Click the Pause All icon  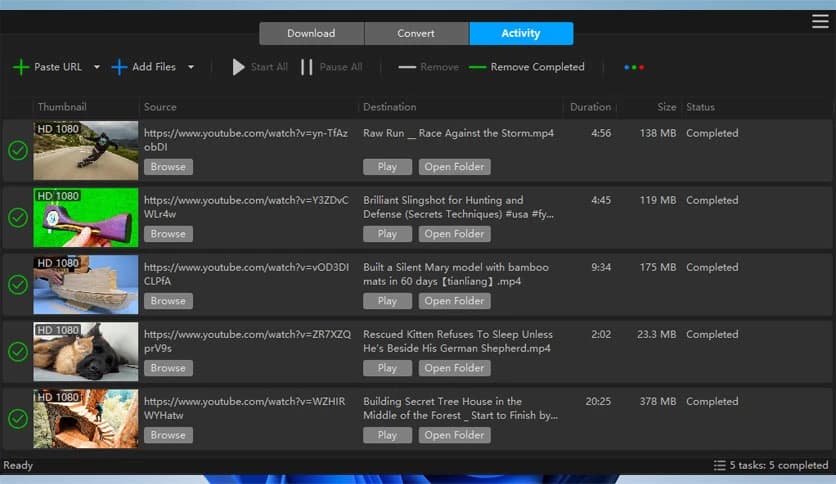pyautogui.click(x=307, y=67)
